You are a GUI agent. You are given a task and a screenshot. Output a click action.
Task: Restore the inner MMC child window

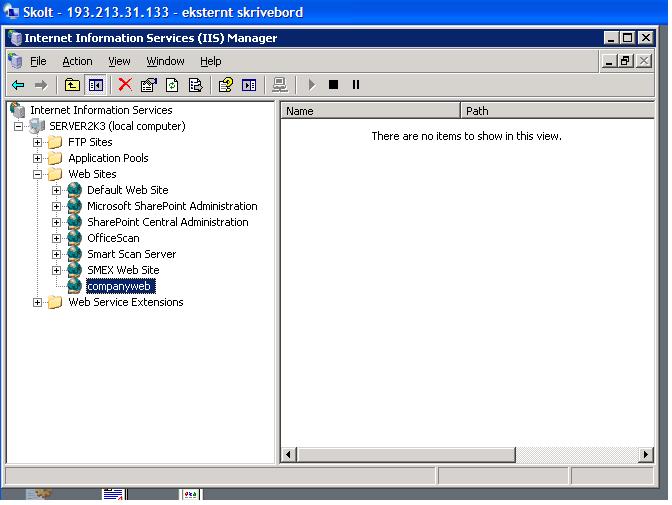tap(626, 61)
